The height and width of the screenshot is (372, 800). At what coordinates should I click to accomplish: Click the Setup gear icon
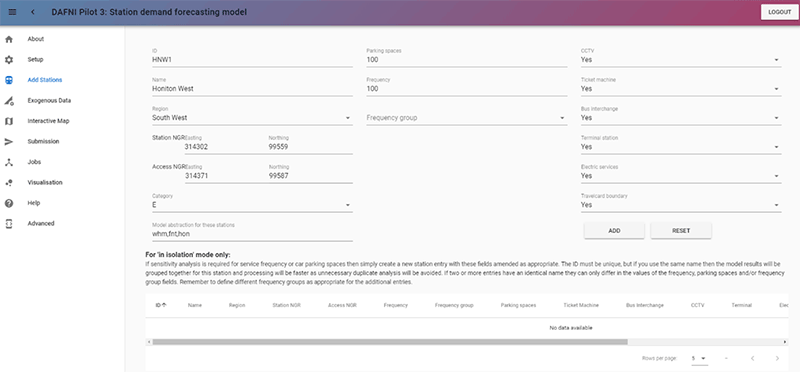[x=9, y=60]
